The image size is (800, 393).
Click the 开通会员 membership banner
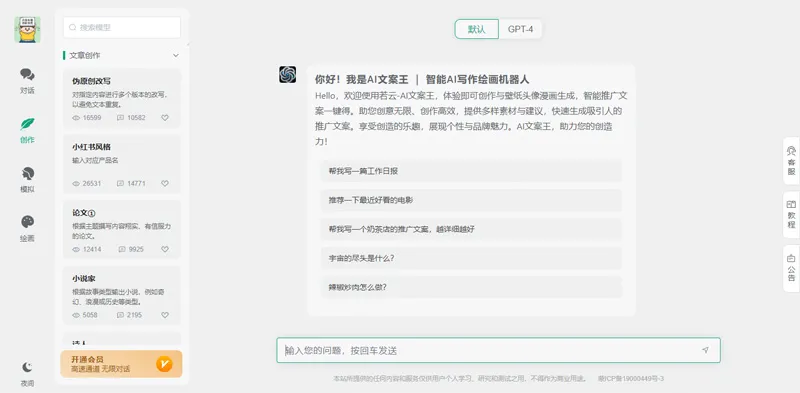point(121,364)
